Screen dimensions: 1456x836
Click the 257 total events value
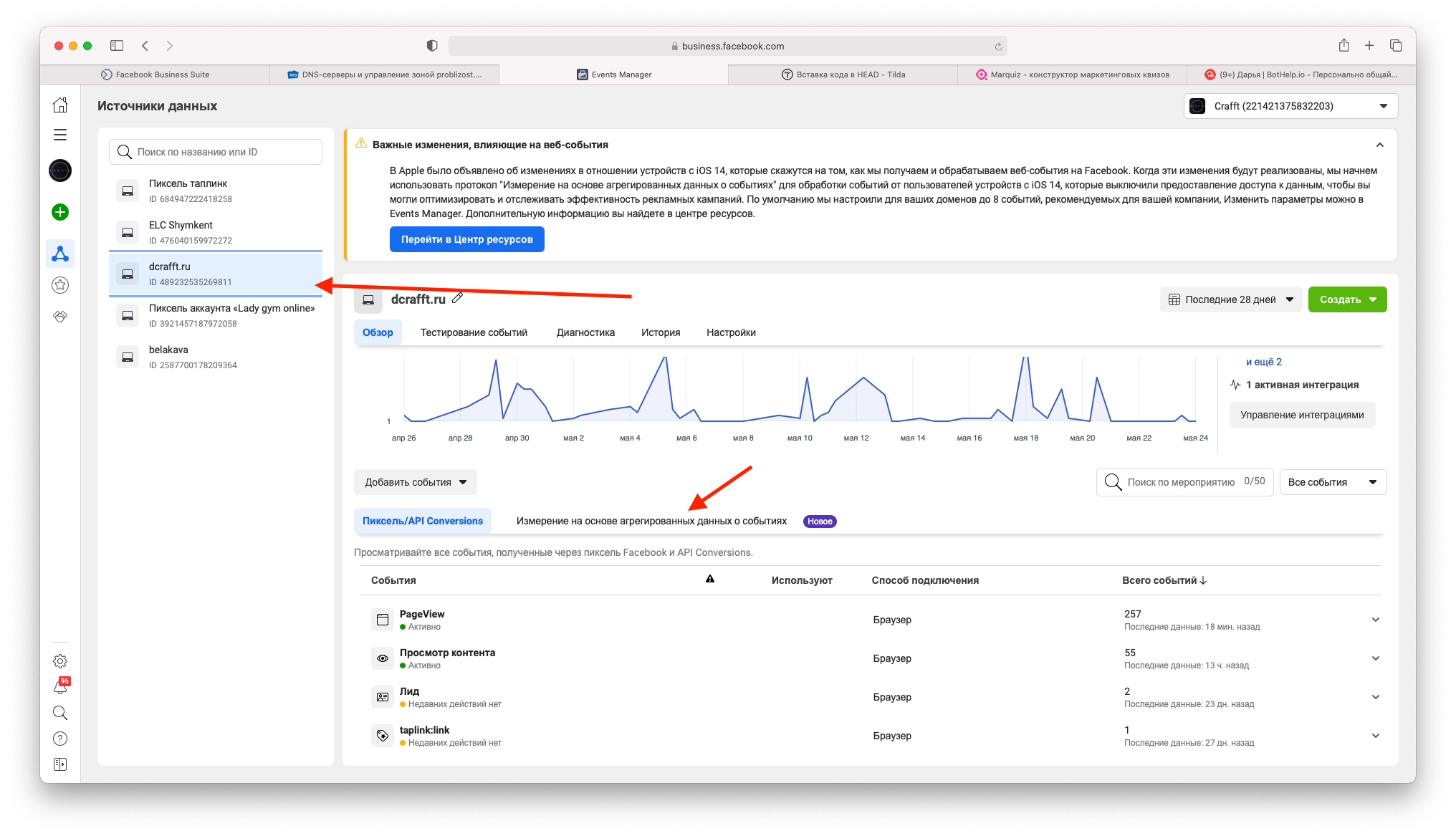coord(1133,614)
